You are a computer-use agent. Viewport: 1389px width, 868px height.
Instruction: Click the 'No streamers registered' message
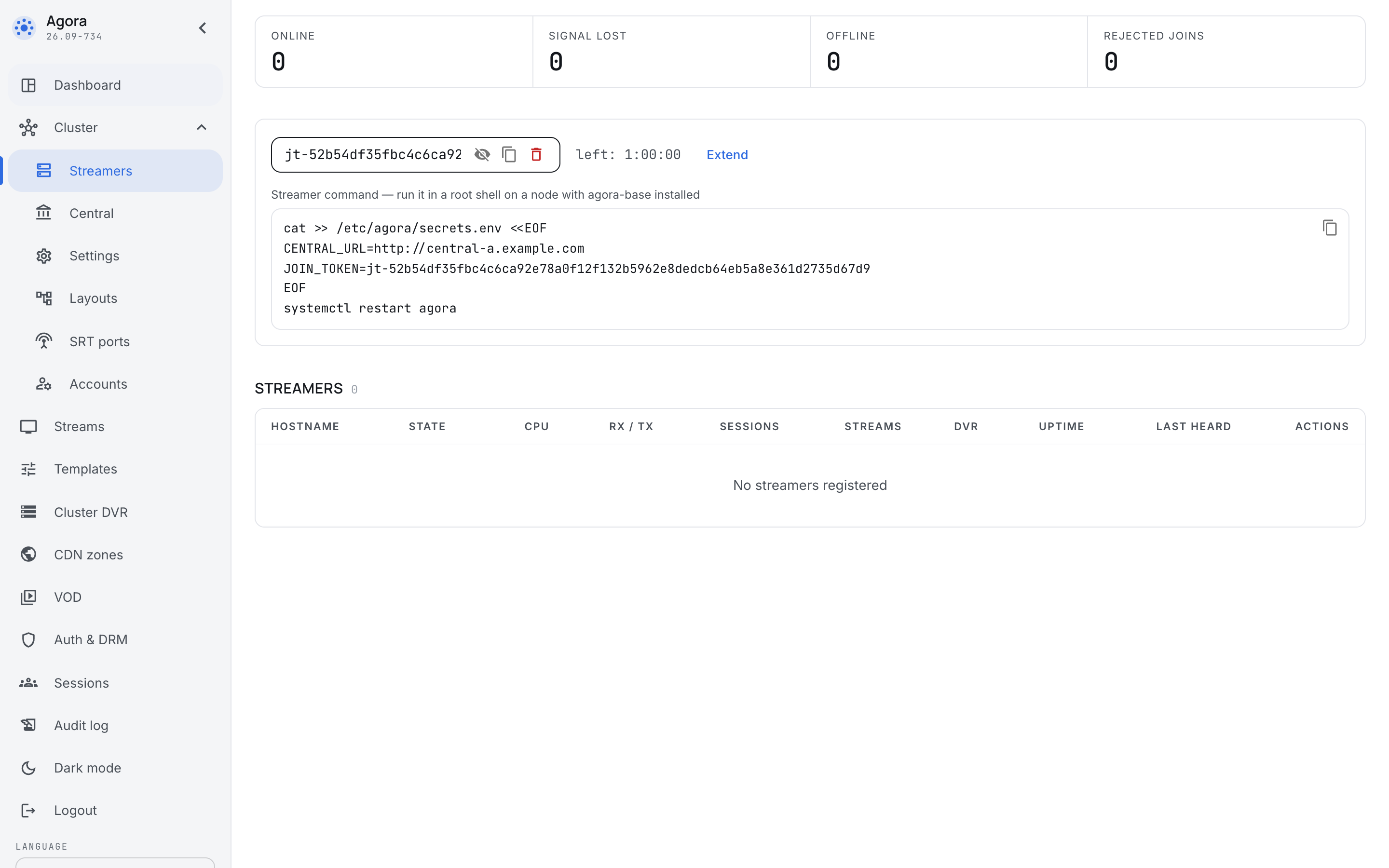tap(810, 485)
